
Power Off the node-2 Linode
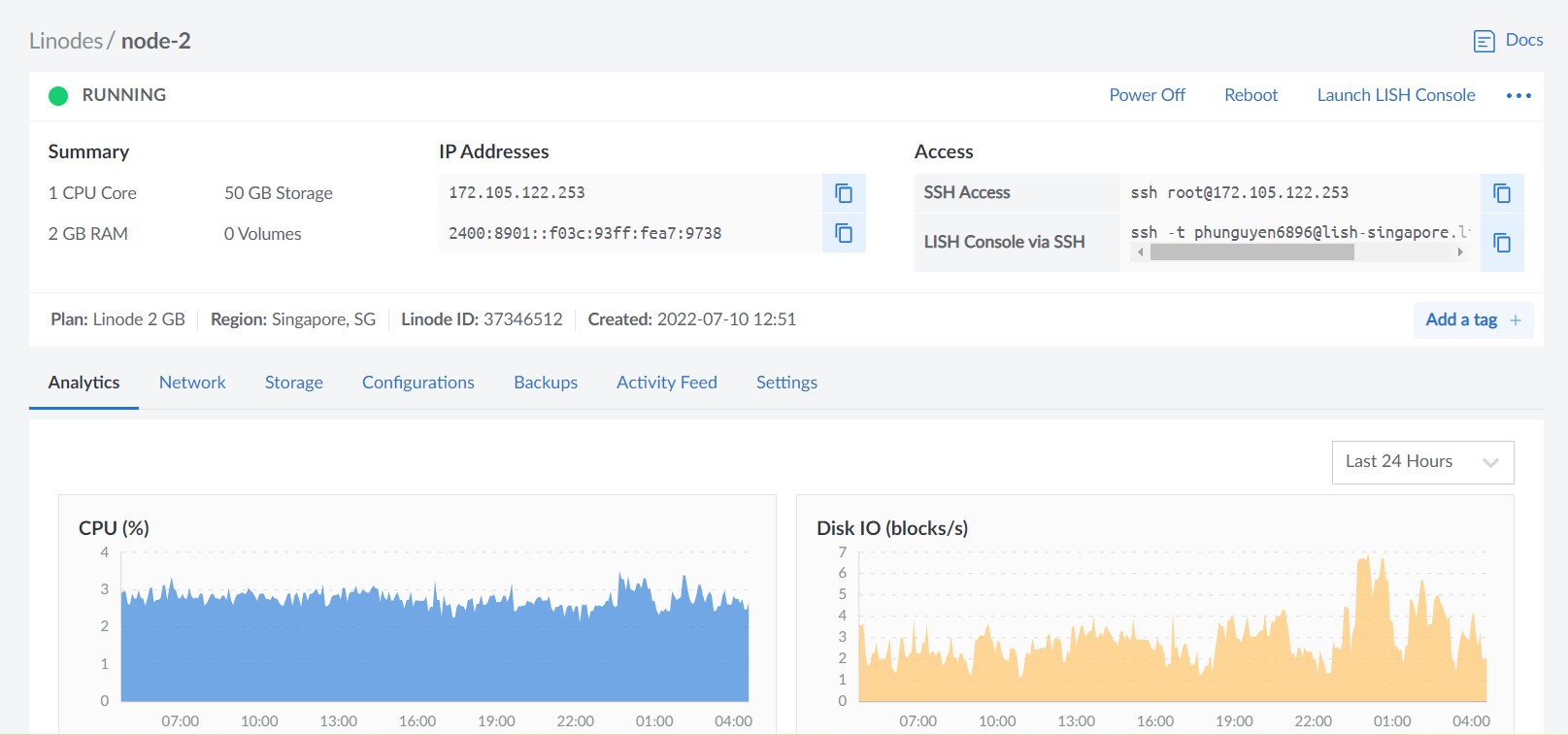1147,95
